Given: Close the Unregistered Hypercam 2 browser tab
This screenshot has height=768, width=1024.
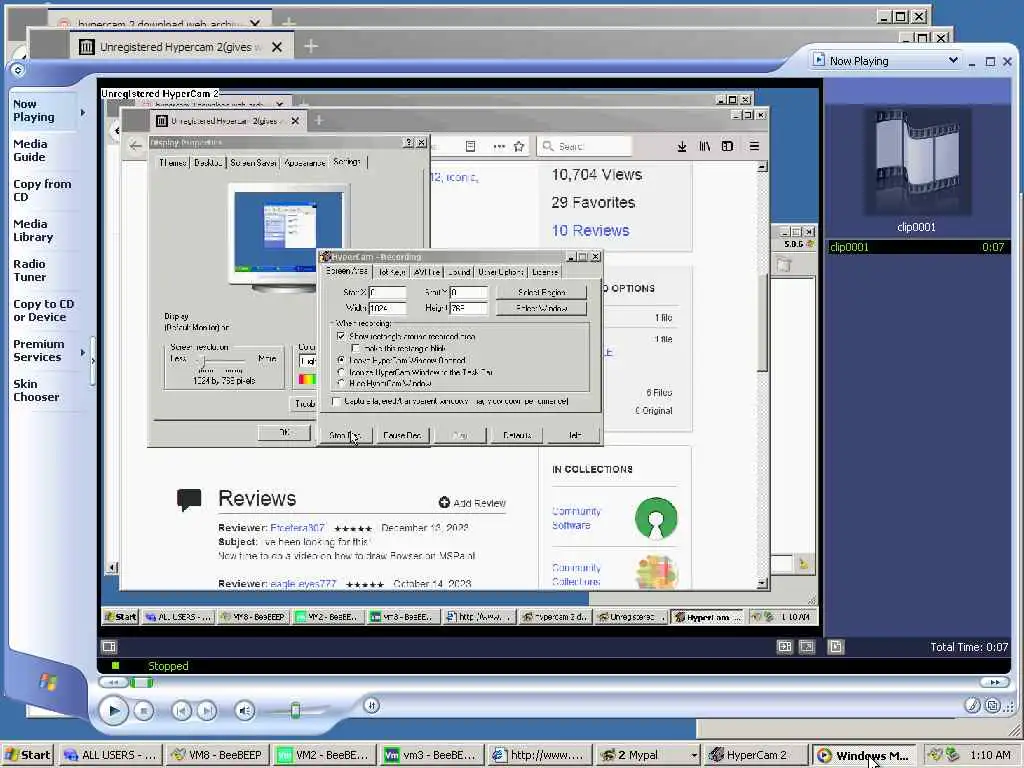Looking at the screenshot, I should point(277,47).
